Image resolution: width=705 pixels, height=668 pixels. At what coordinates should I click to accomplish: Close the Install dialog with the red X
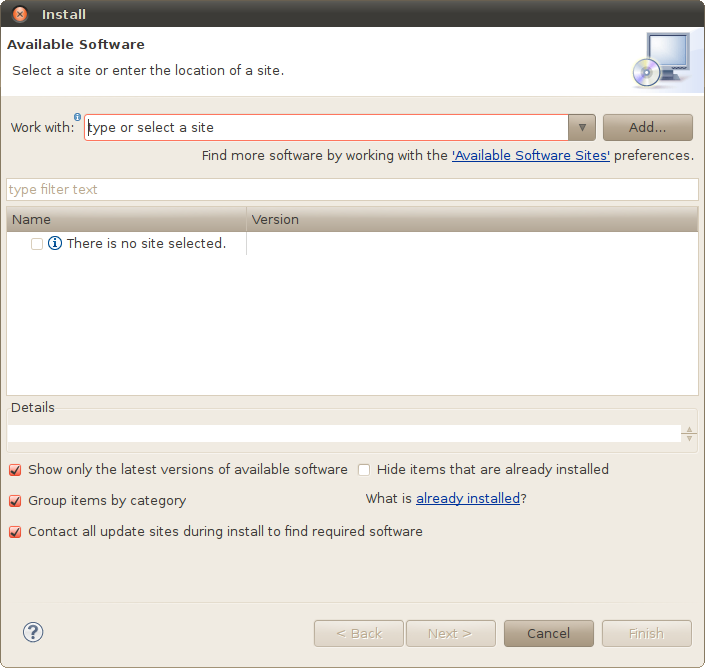[20, 14]
